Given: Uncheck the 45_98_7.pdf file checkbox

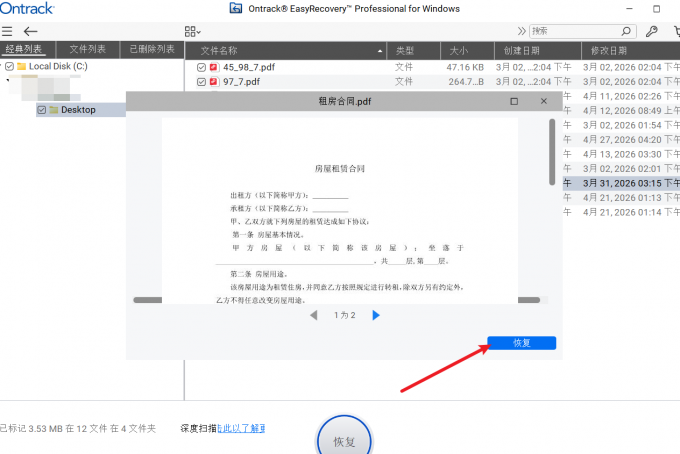Looking at the screenshot, I should click(x=201, y=67).
